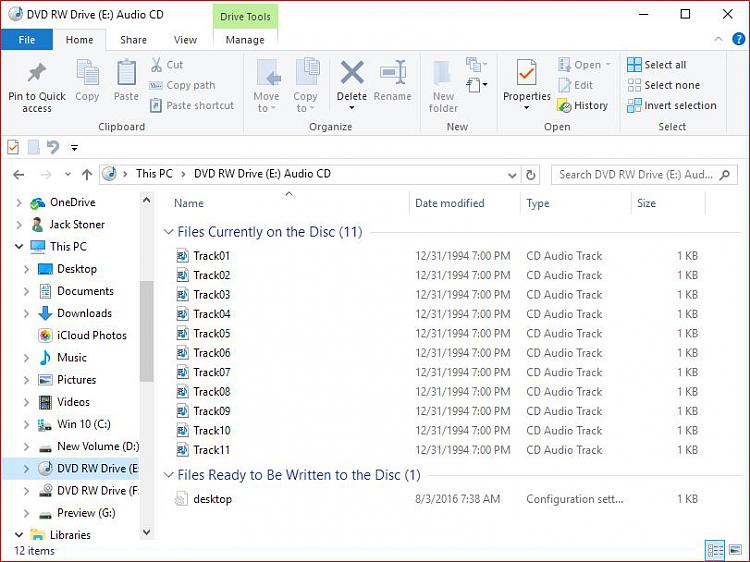Sort by Date modified column header
Viewport: 750px width, 562px height.
tap(465, 203)
